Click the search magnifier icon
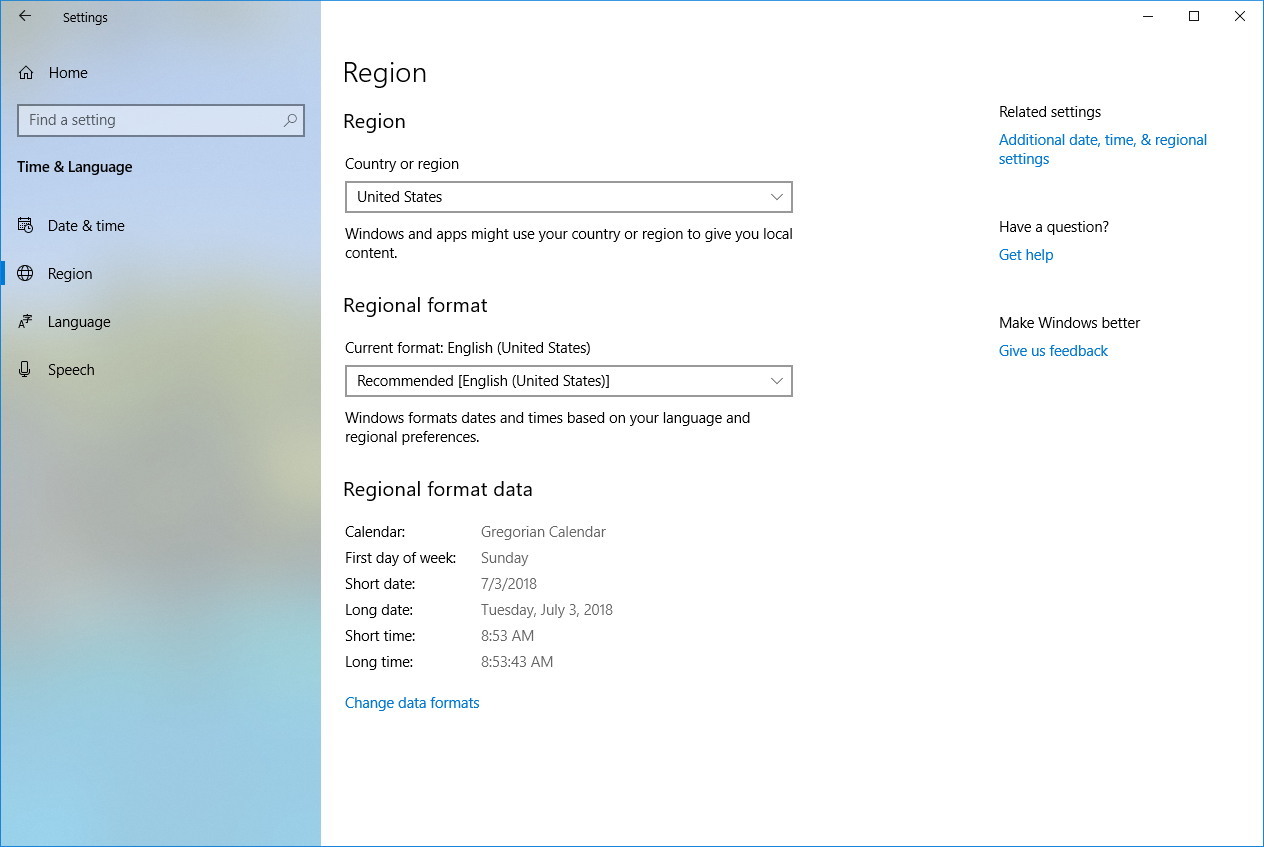This screenshot has width=1264, height=847. 290,120
